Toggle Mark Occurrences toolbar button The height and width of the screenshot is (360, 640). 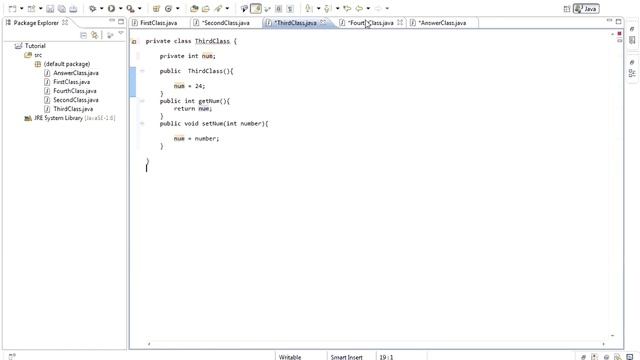coord(256,9)
